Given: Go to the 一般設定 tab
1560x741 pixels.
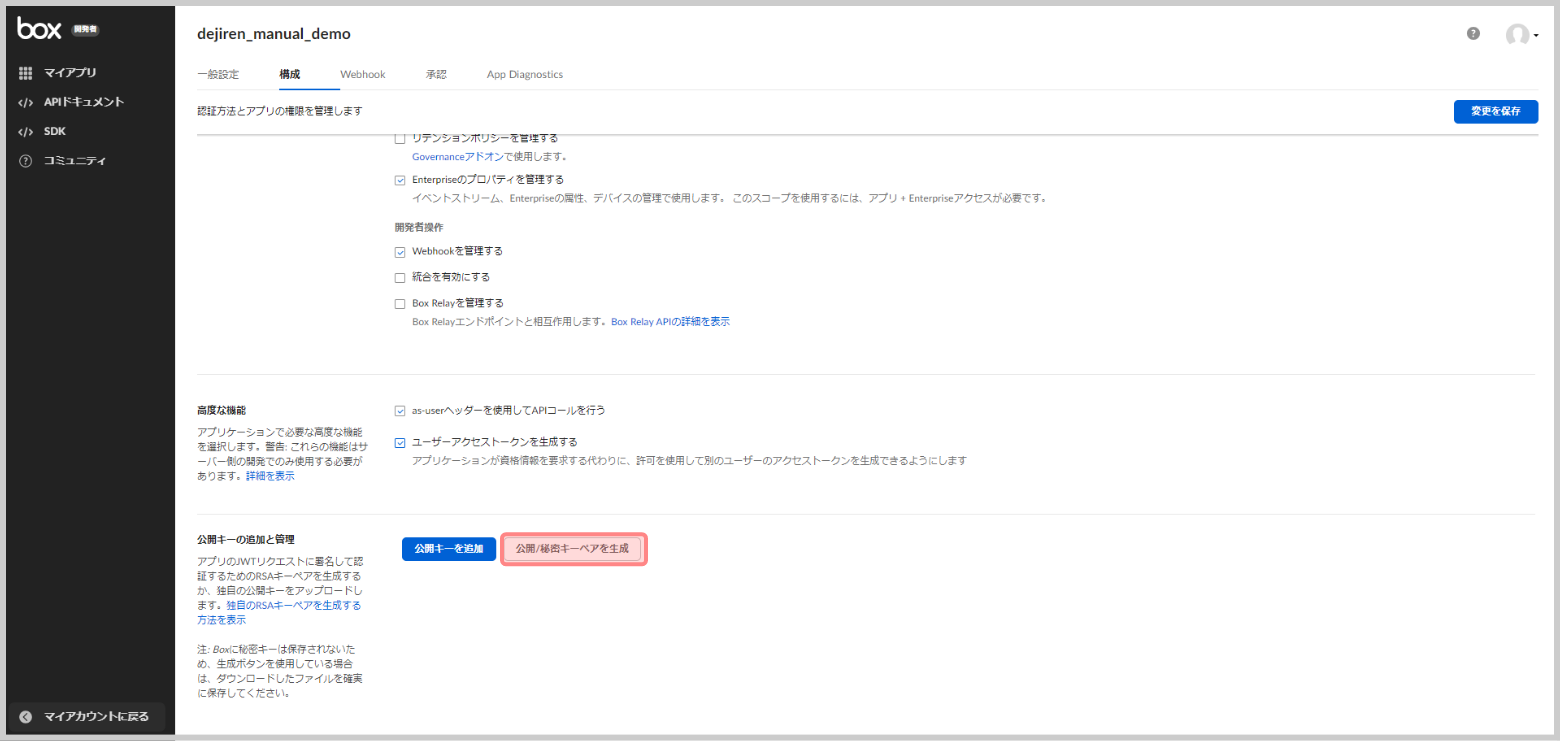Looking at the screenshot, I should point(218,74).
